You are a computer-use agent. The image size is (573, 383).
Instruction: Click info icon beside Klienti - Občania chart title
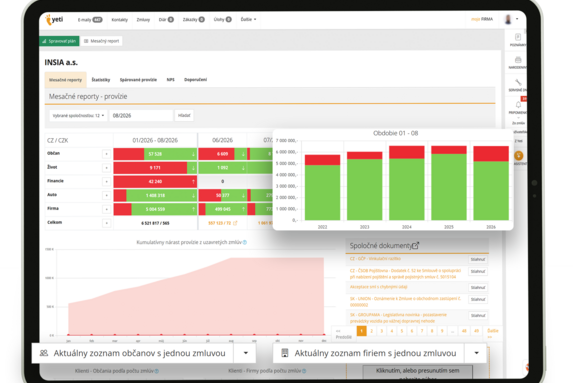[x=157, y=371]
